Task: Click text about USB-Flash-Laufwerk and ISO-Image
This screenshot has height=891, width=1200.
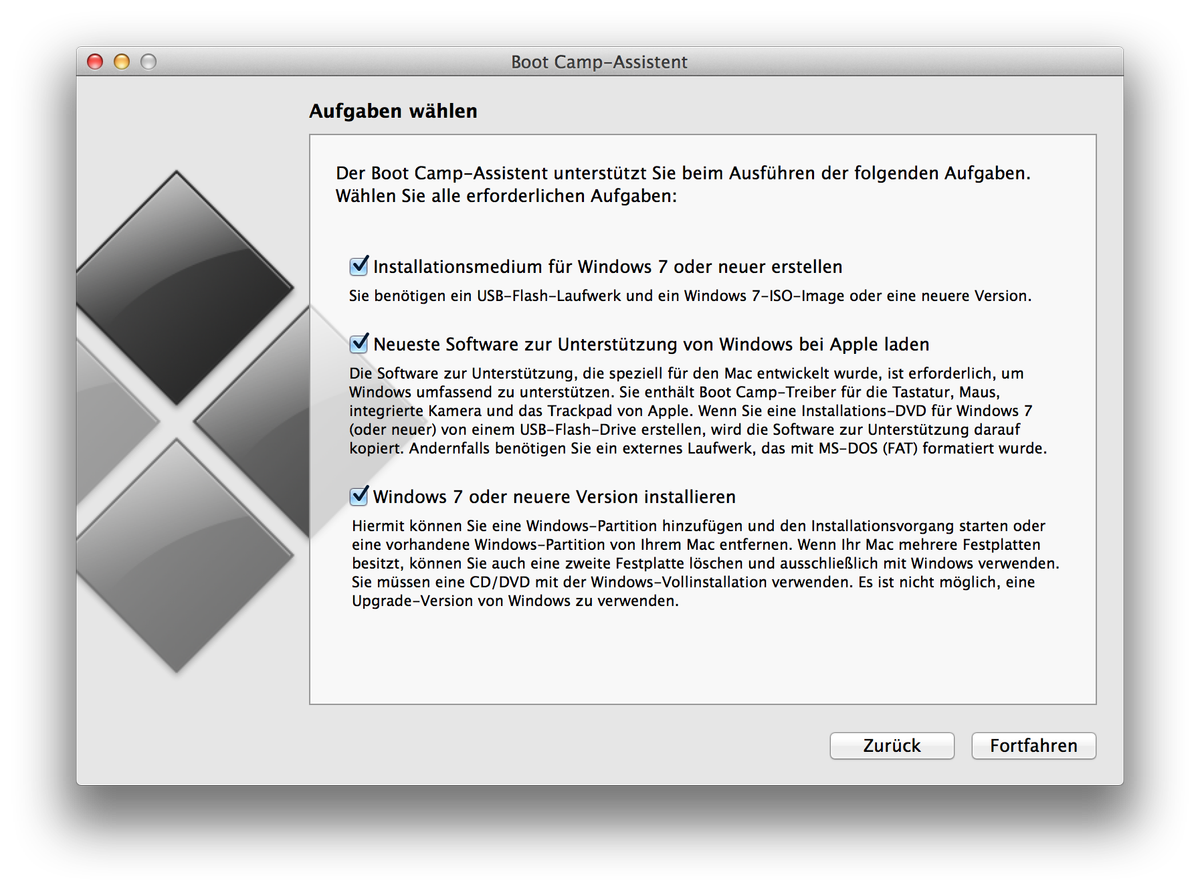Action: (x=690, y=296)
